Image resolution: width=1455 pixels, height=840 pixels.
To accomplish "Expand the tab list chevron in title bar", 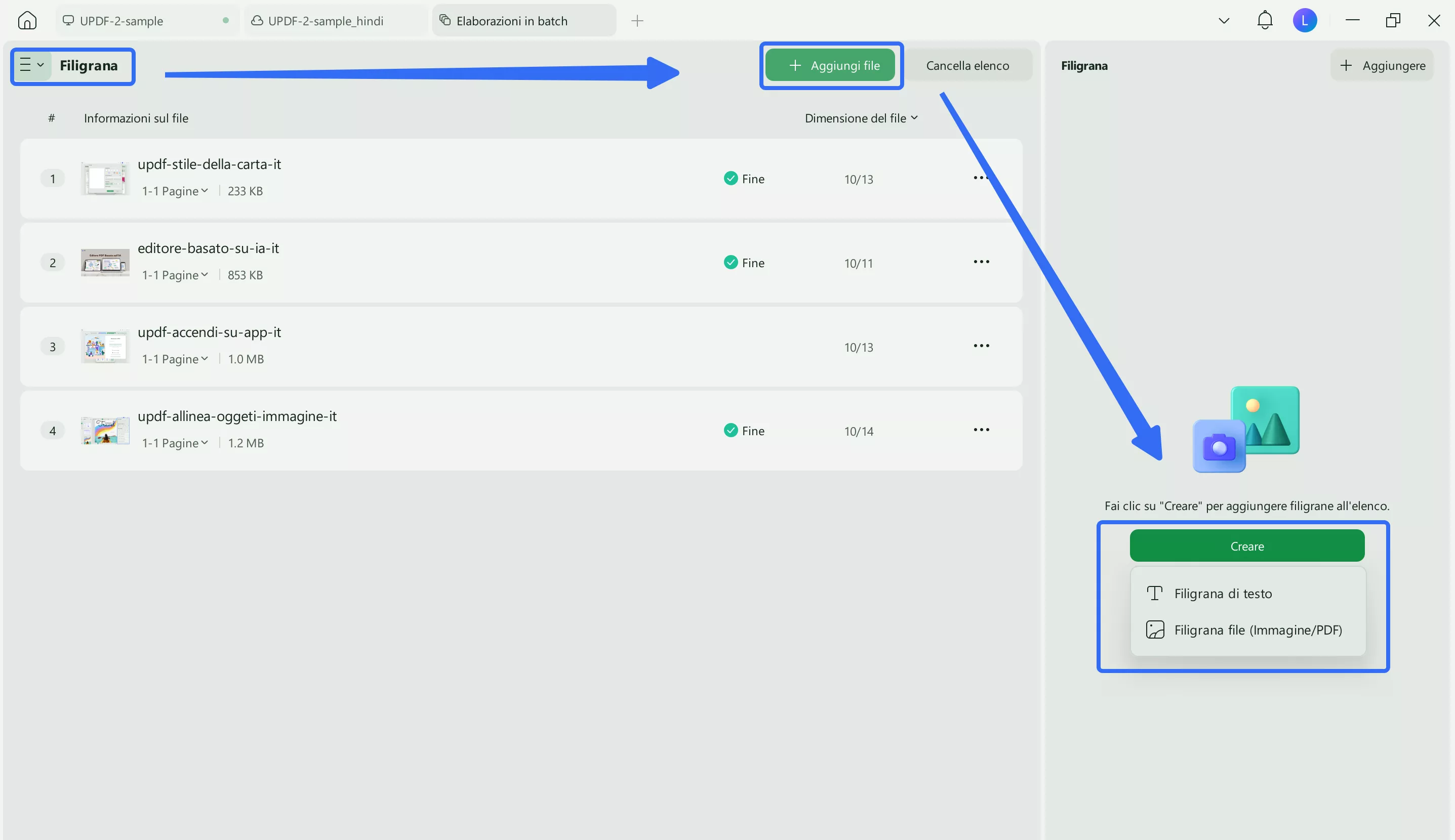I will [x=1223, y=21].
